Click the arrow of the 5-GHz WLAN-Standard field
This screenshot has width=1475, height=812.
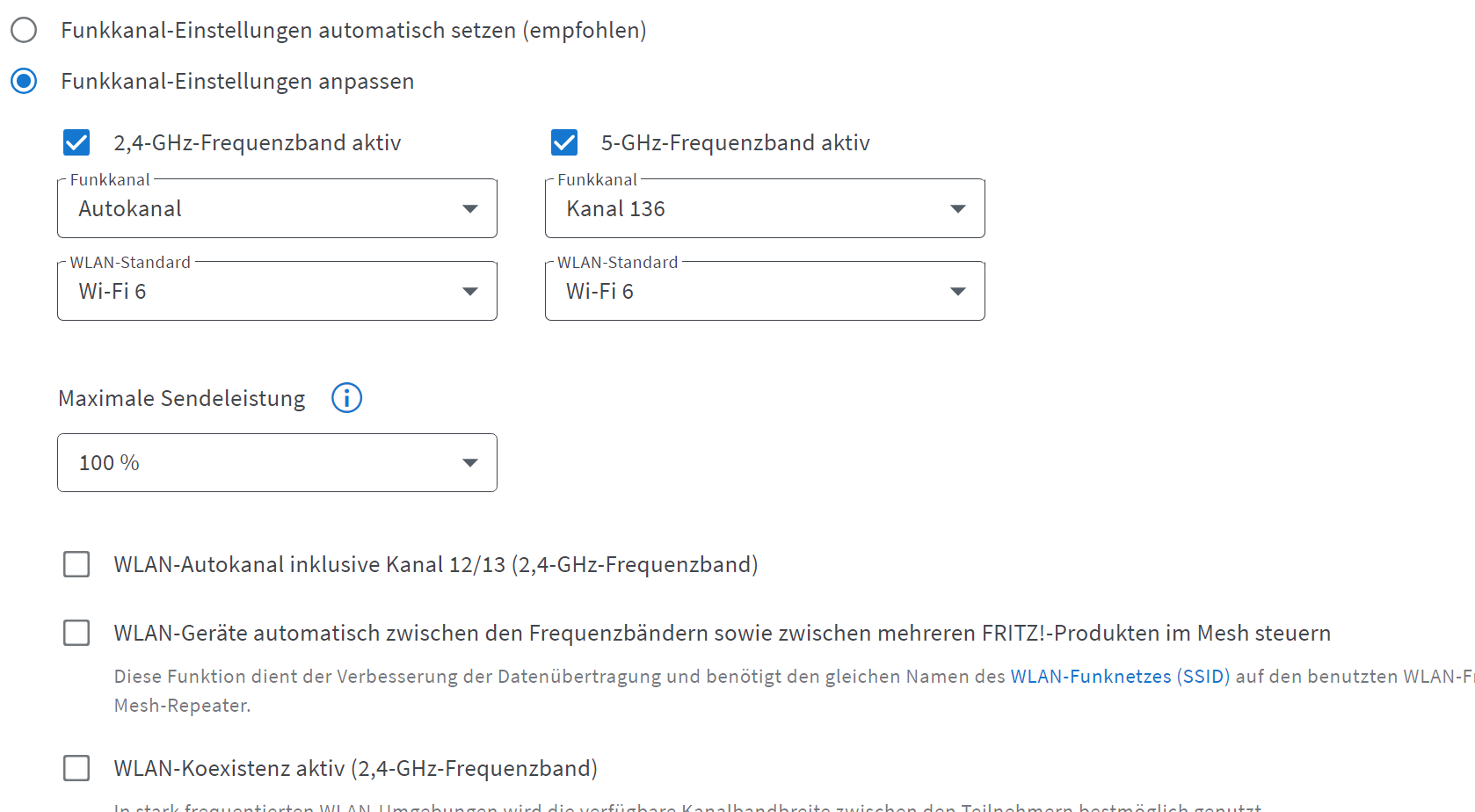tap(958, 292)
